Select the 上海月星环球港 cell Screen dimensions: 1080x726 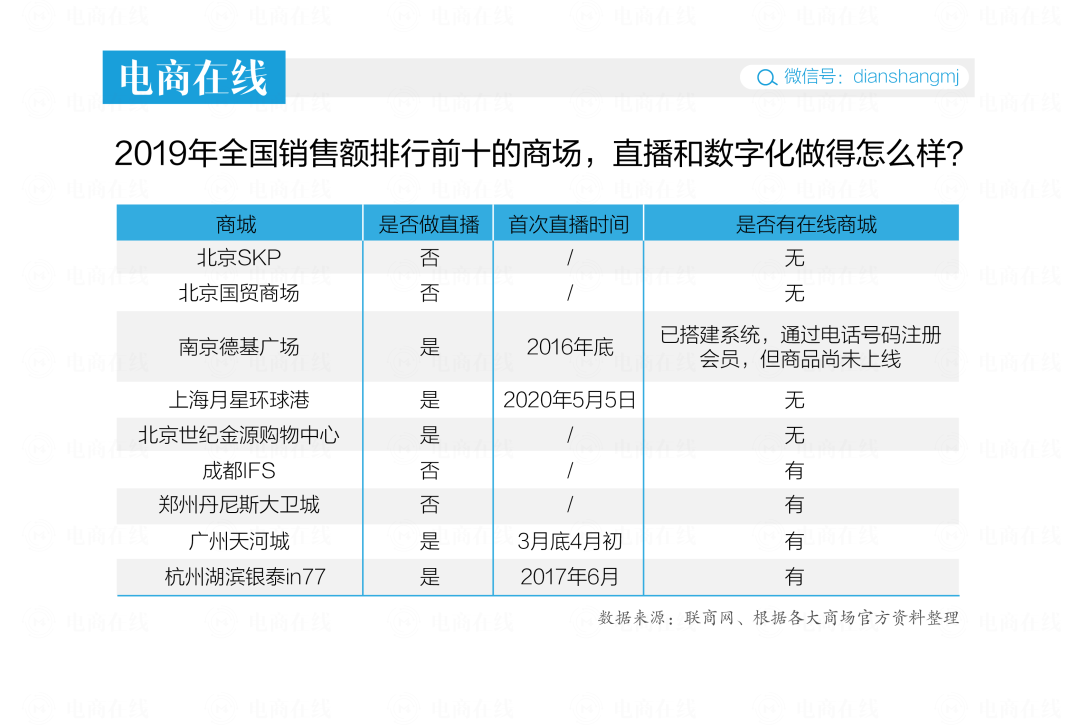[x=239, y=400]
